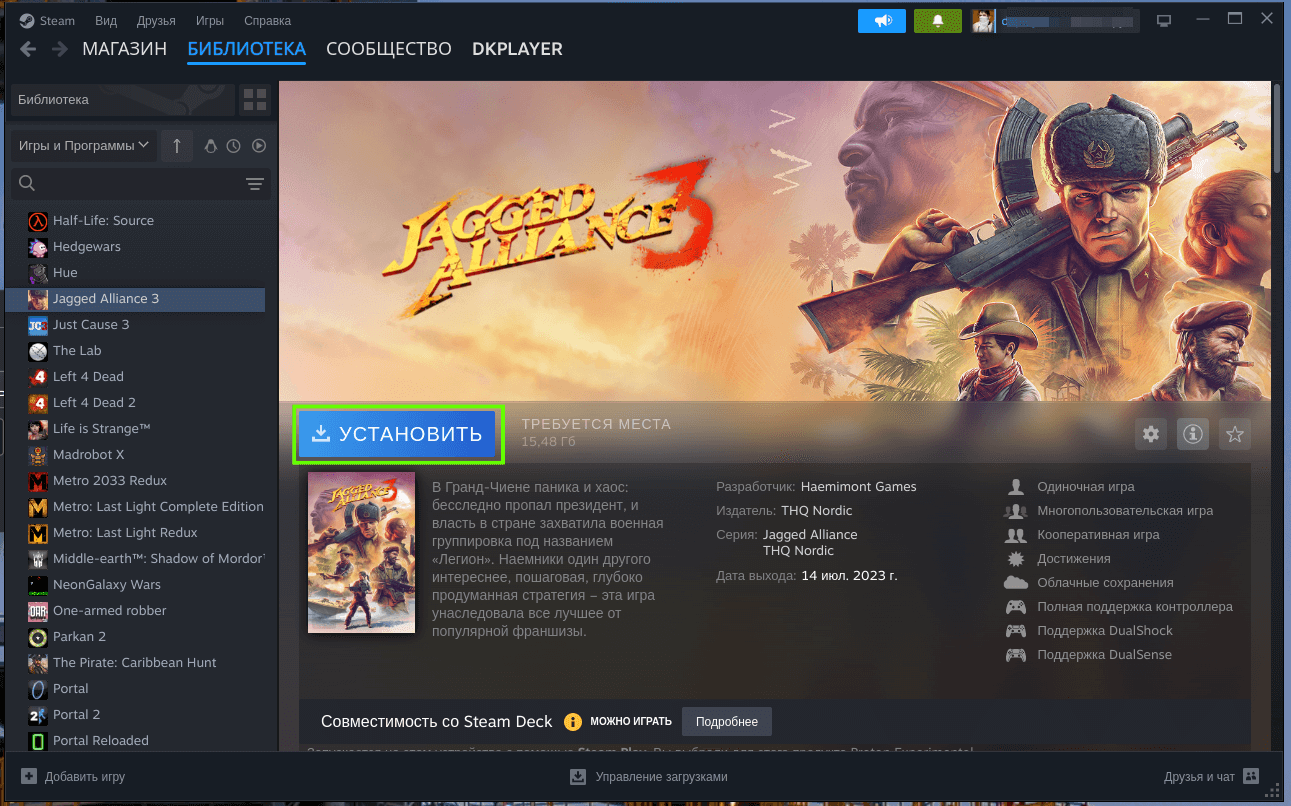The height and width of the screenshot is (806, 1291).
Task: Select NeonGalaxy Wars in the list
Action: [135, 585]
